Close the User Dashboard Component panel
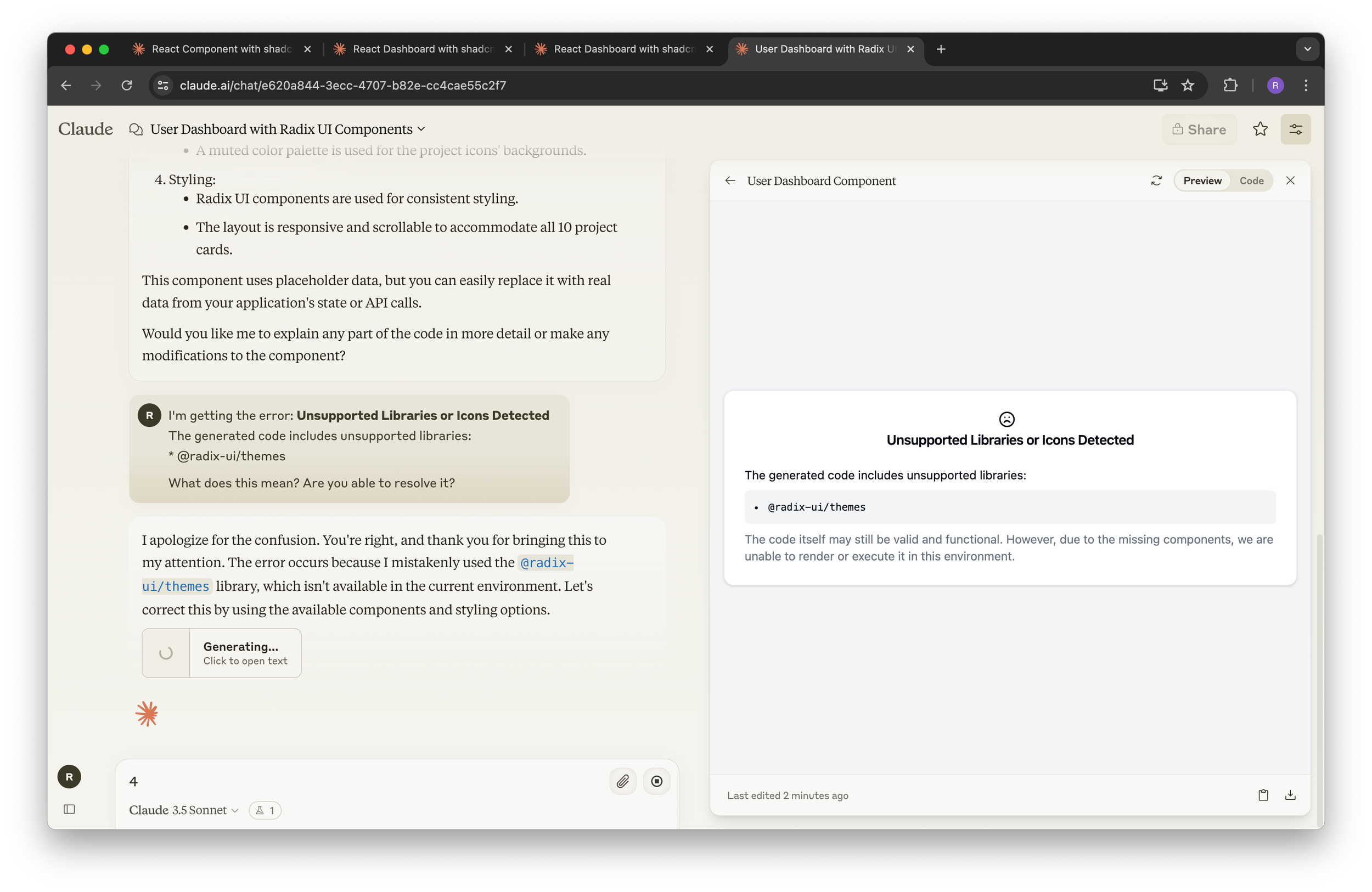The image size is (1372, 892). pos(1290,180)
